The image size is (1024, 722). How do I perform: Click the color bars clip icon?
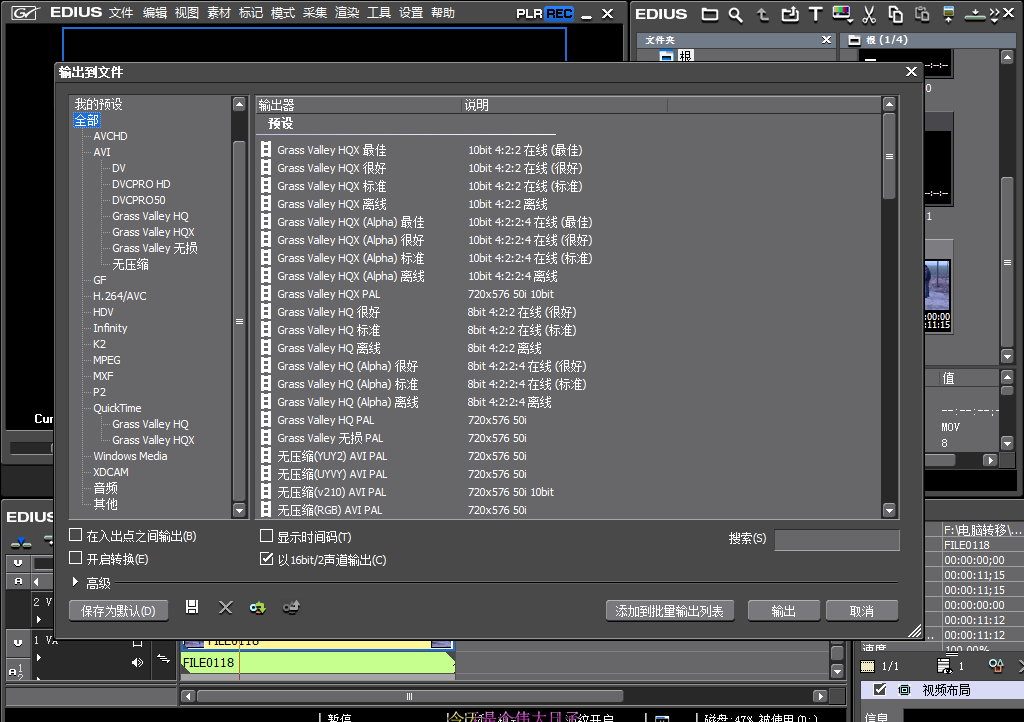click(842, 14)
